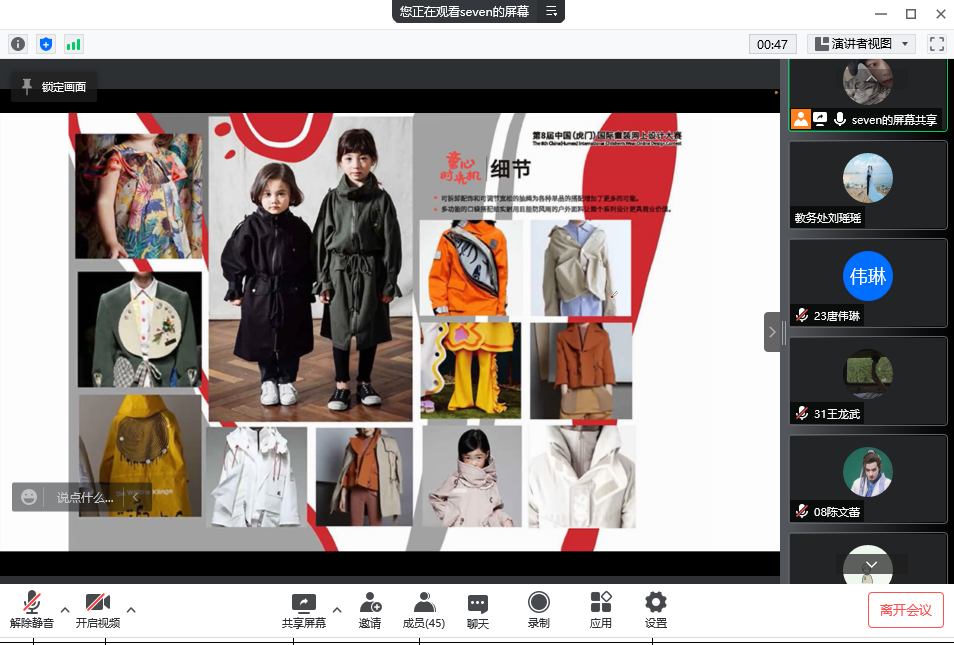954x645 pixels.
Task: Check the green network signal icon
Action: (74, 44)
